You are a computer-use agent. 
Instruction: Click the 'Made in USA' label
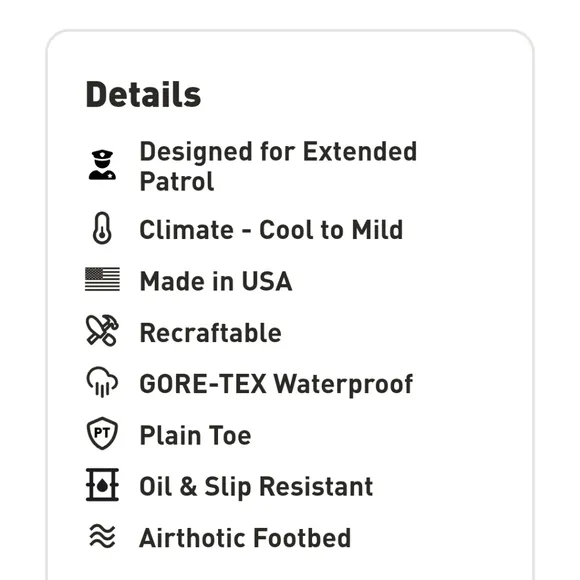coord(216,281)
